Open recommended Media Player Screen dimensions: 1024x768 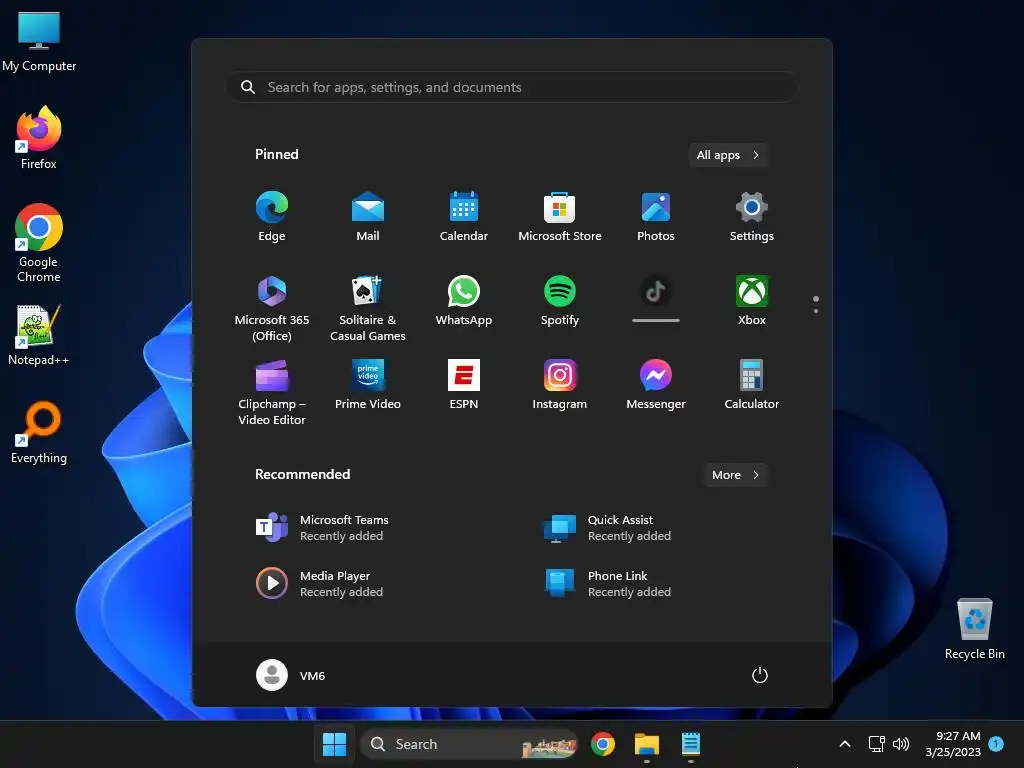320,584
